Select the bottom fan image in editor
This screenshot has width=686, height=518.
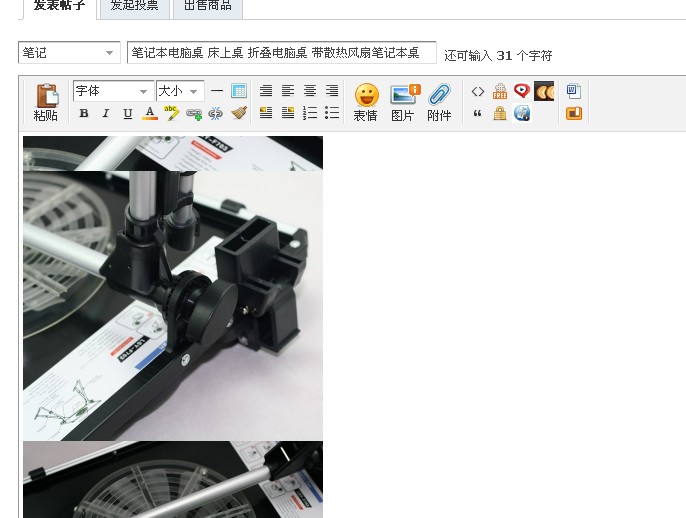click(x=173, y=480)
